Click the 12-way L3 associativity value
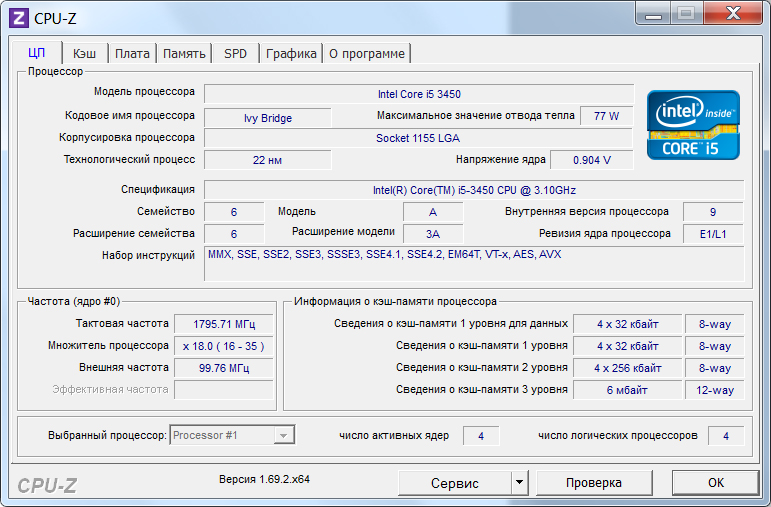This screenshot has height=507, width=771. click(714, 390)
